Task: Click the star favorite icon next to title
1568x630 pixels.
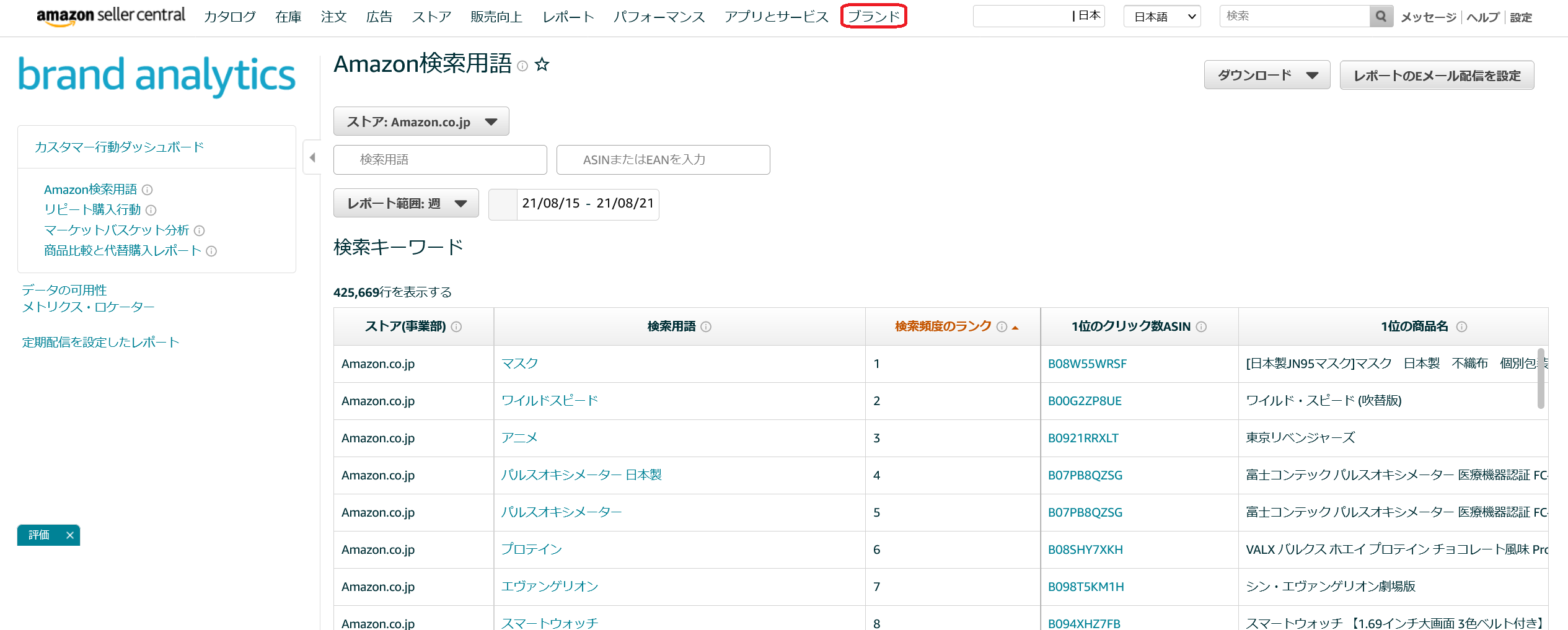Action: tap(542, 64)
